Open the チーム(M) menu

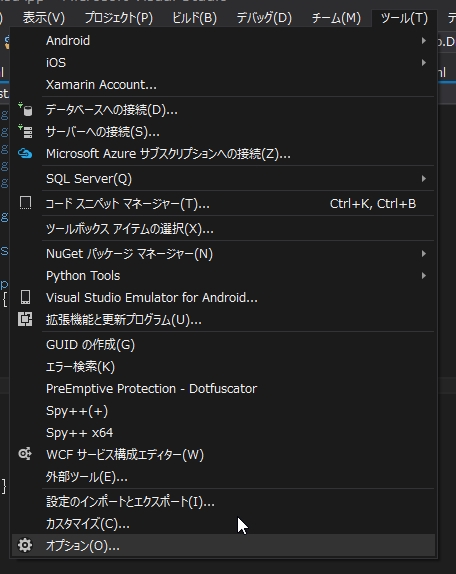pos(336,18)
